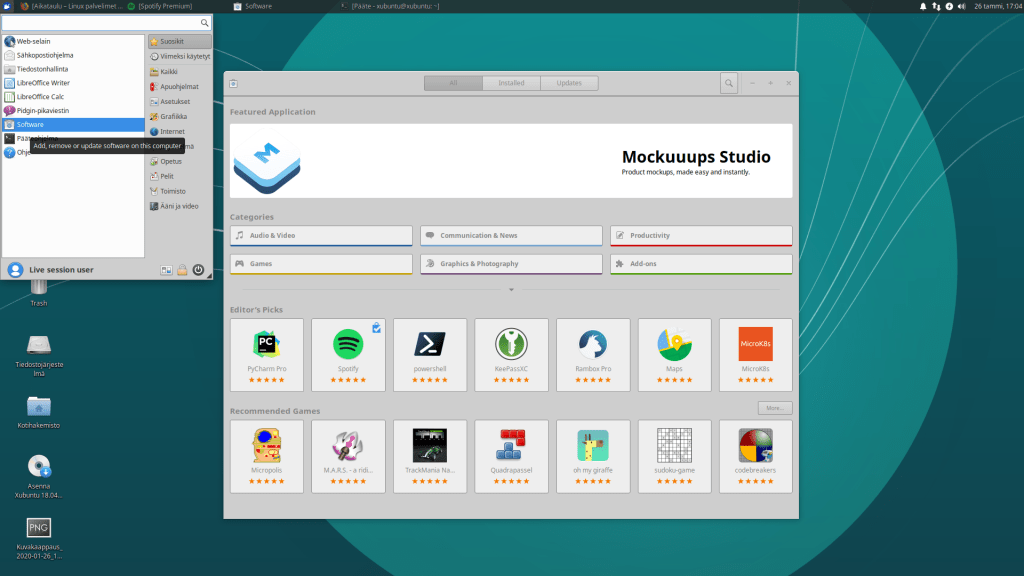This screenshot has width=1024, height=576.
Task: Switch to the Updates tab
Action: [569, 83]
